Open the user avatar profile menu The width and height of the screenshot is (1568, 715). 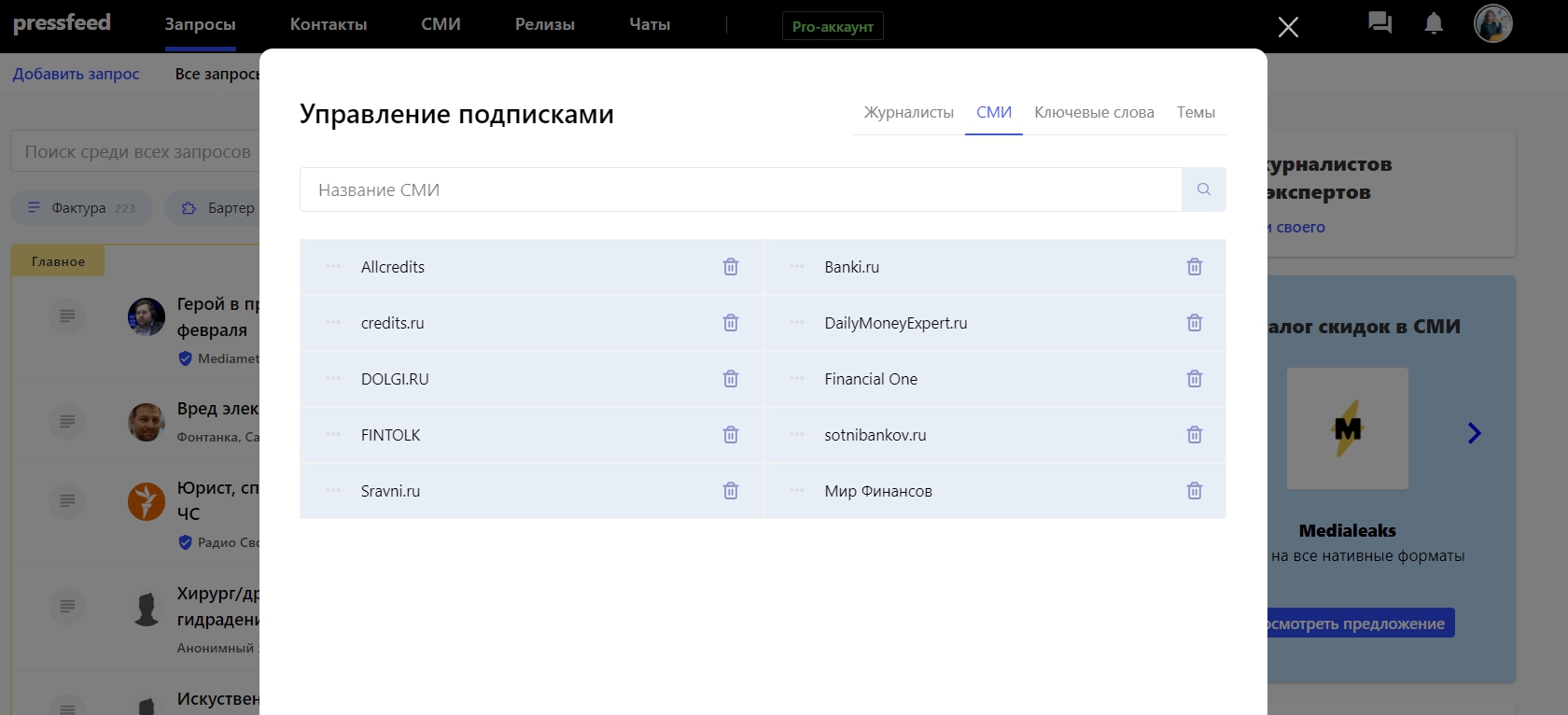pyautogui.click(x=1492, y=24)
